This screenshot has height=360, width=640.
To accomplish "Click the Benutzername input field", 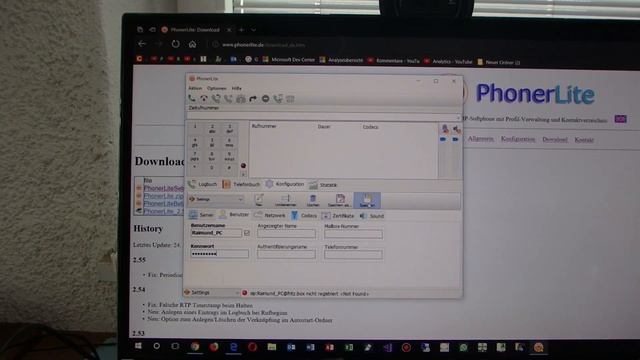I will (x=216, y=233).
